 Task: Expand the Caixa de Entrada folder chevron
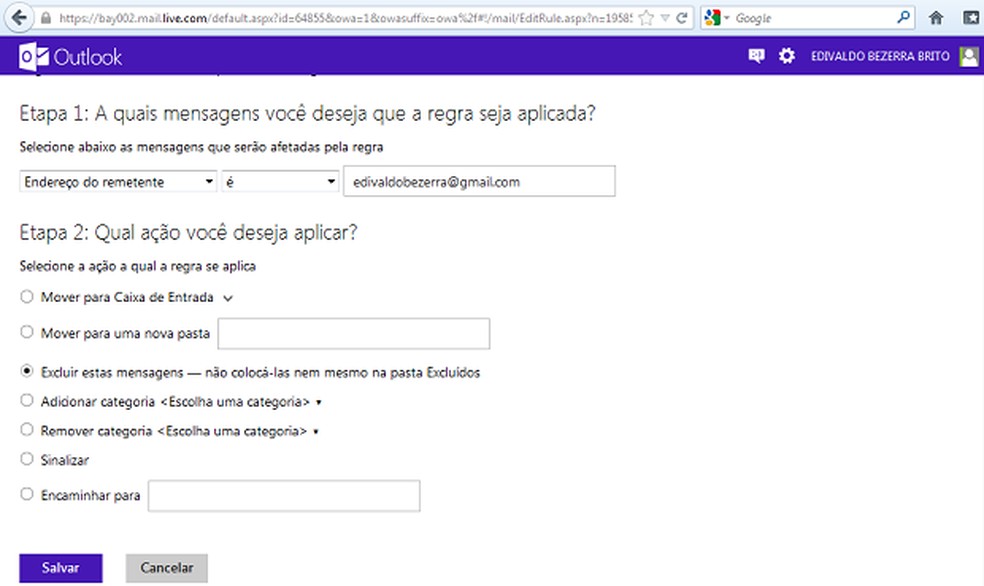pos(228,299)
